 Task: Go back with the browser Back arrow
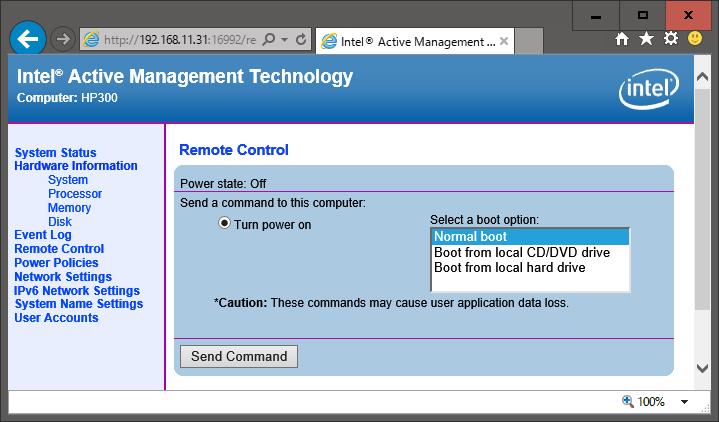pyautogui.click(x=28, y=39)
